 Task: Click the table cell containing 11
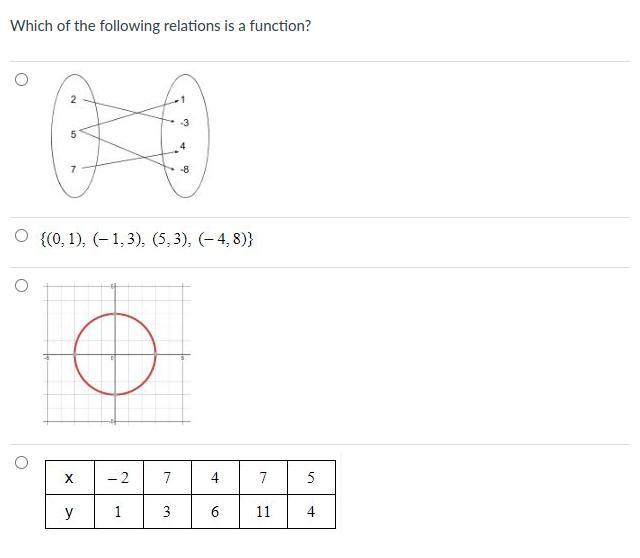tap(263, 512)
